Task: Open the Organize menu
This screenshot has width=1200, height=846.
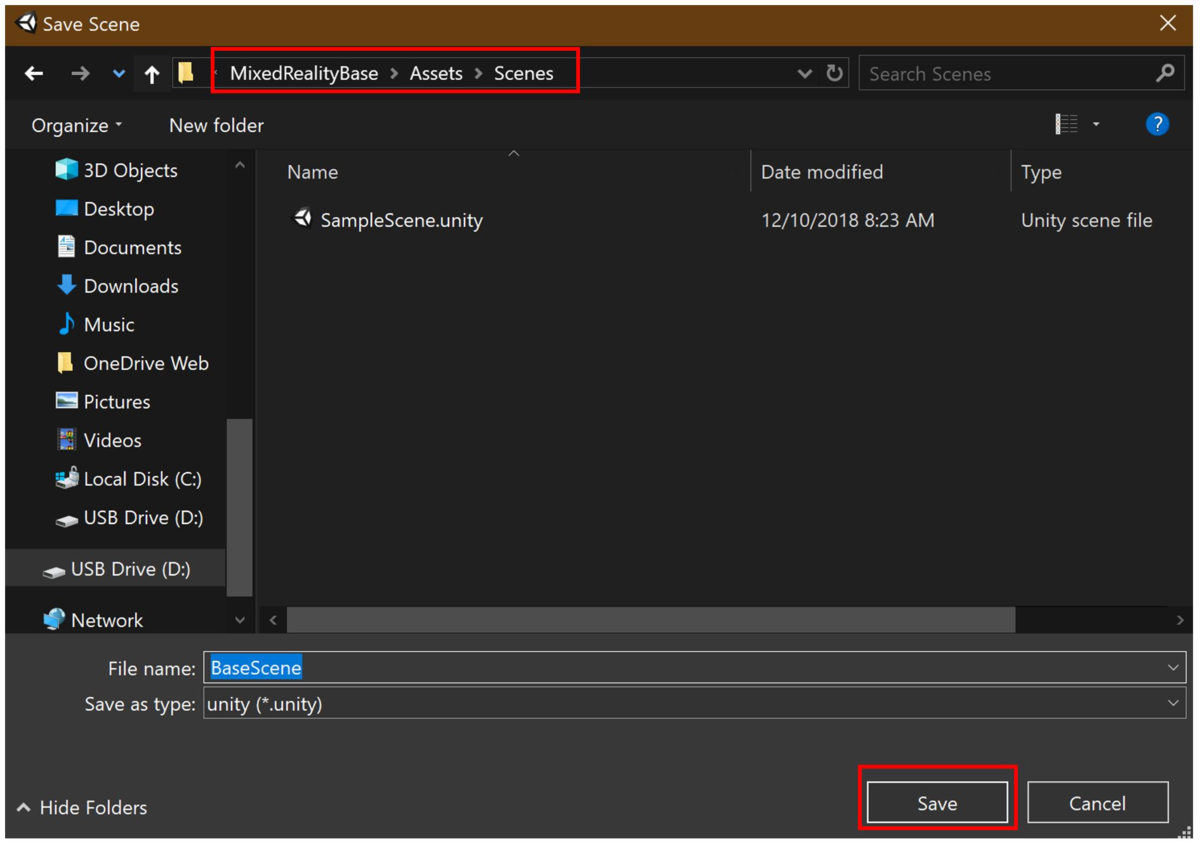Action: [x=77, y=125]
